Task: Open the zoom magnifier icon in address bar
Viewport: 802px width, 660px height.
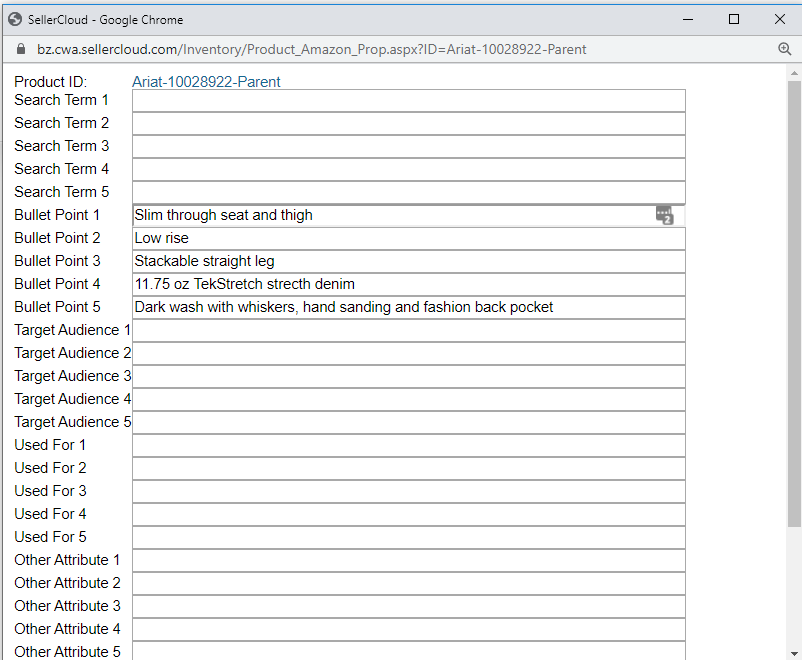Action: pos(785,49)
